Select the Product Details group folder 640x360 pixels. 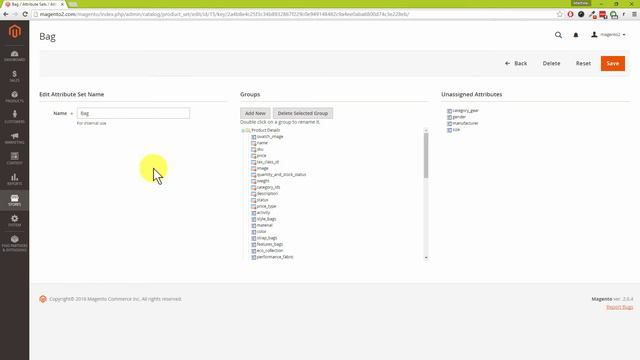265,130
